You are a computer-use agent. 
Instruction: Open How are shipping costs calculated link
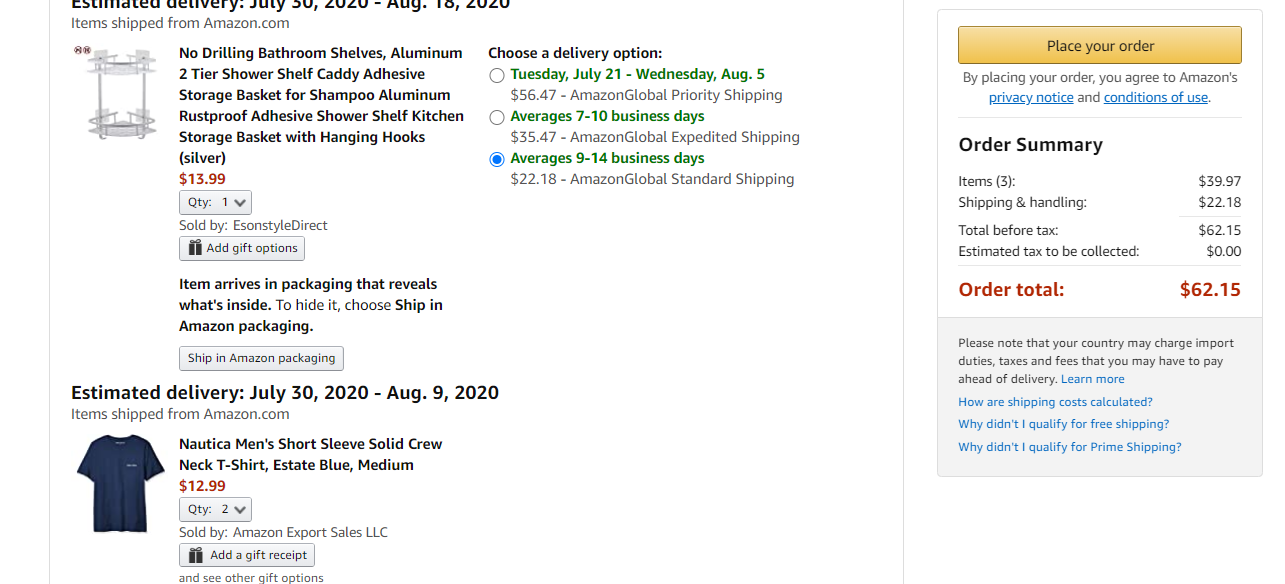1055,402
